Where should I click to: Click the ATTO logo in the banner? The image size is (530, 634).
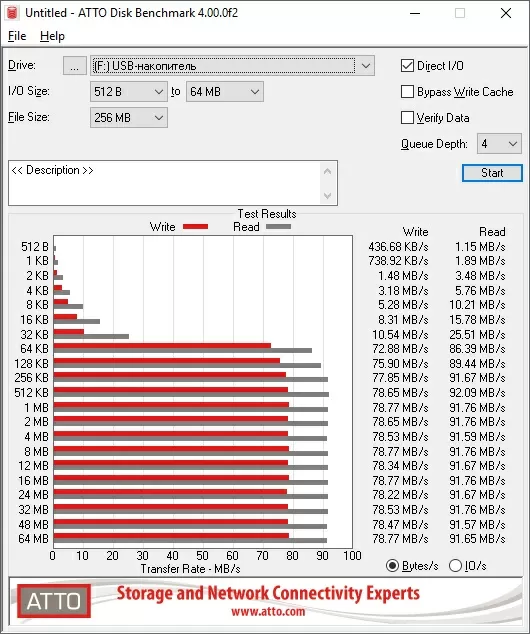pos(54,601)
